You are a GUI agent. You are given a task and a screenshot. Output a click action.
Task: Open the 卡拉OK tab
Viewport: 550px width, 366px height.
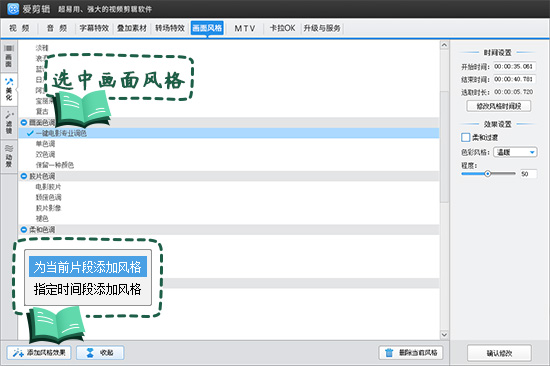pos(282,28)
